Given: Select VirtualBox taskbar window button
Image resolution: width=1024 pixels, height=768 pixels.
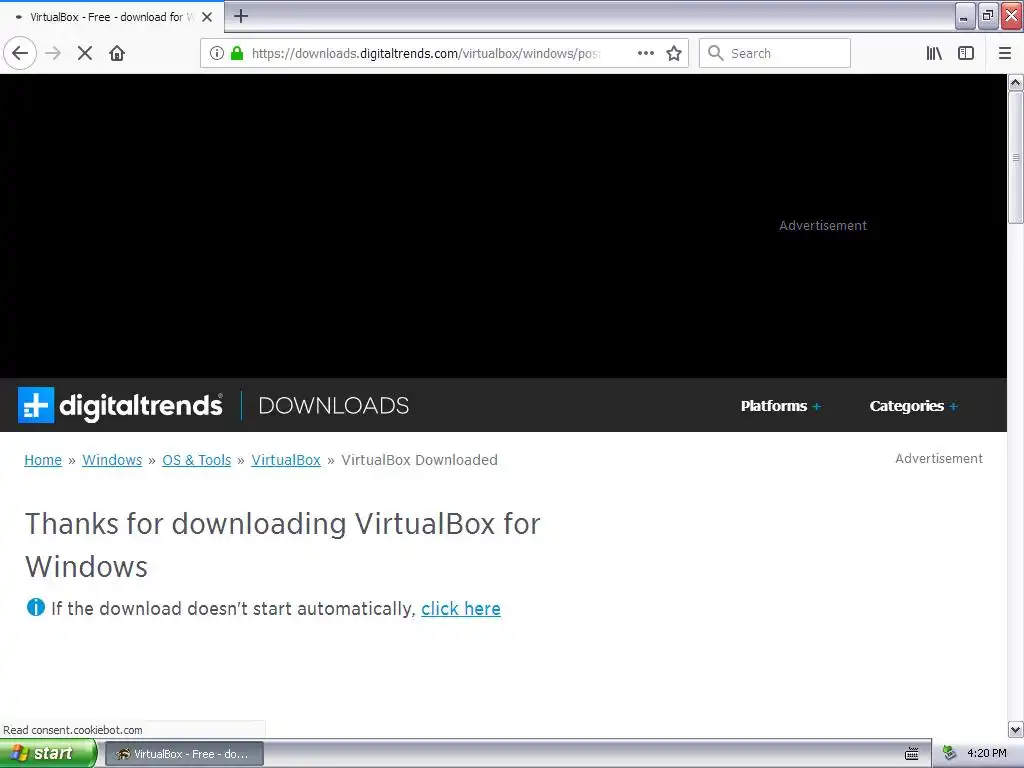Looking at the screenshot, I should point(185,754).
